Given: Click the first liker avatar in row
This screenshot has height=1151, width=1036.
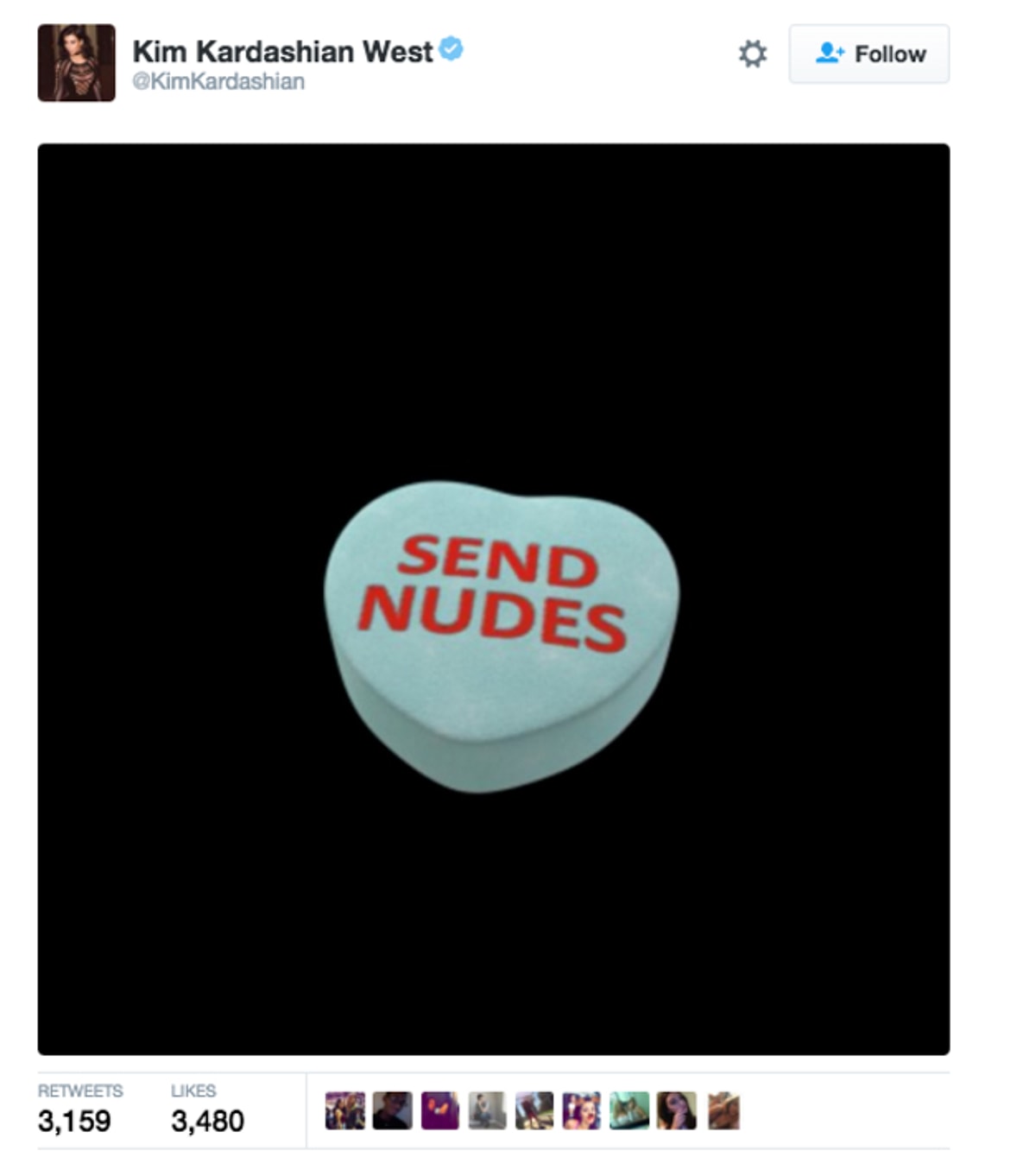Looking at the screenshot, I should click(345, 1110).
